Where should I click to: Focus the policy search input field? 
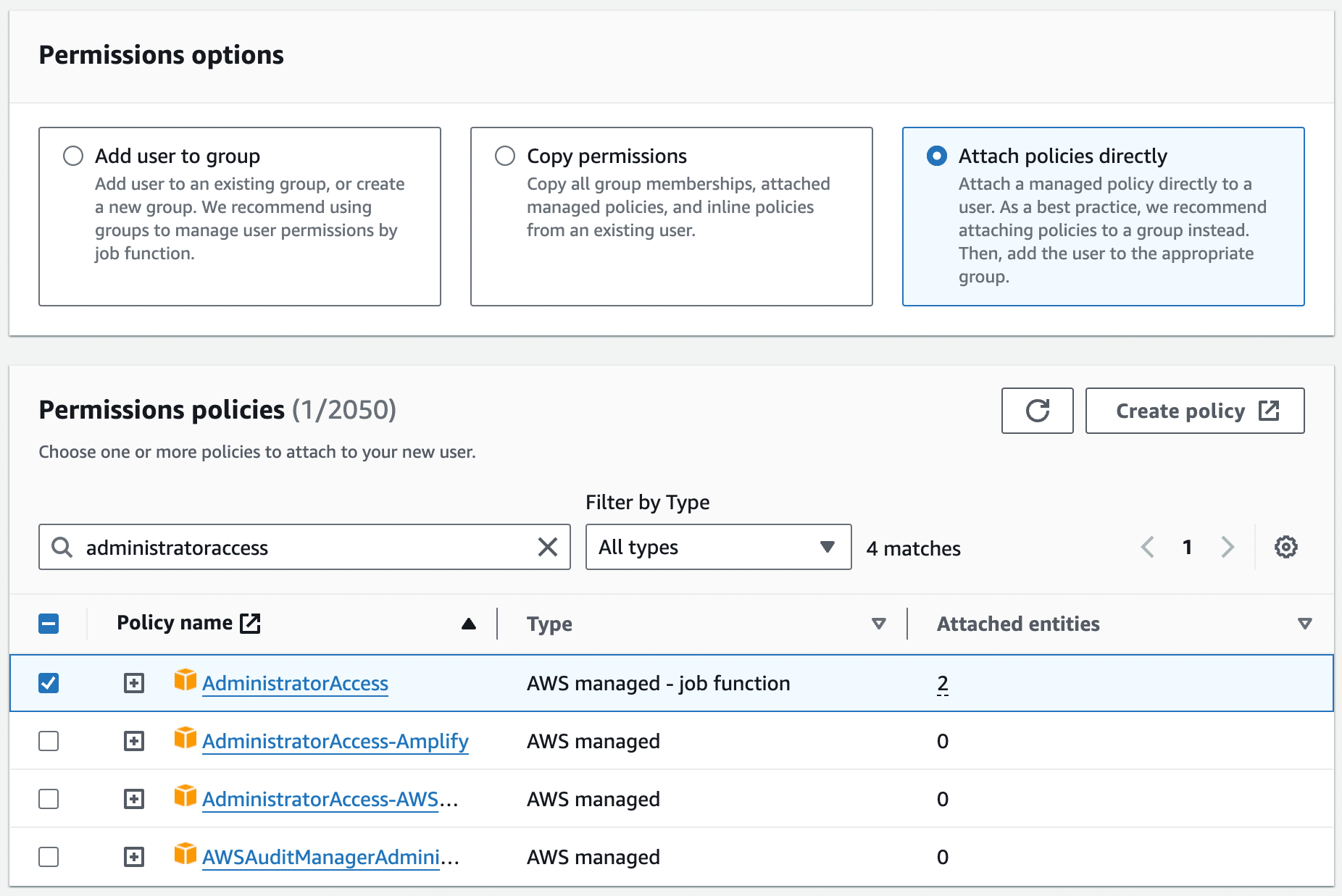[304, 547]
